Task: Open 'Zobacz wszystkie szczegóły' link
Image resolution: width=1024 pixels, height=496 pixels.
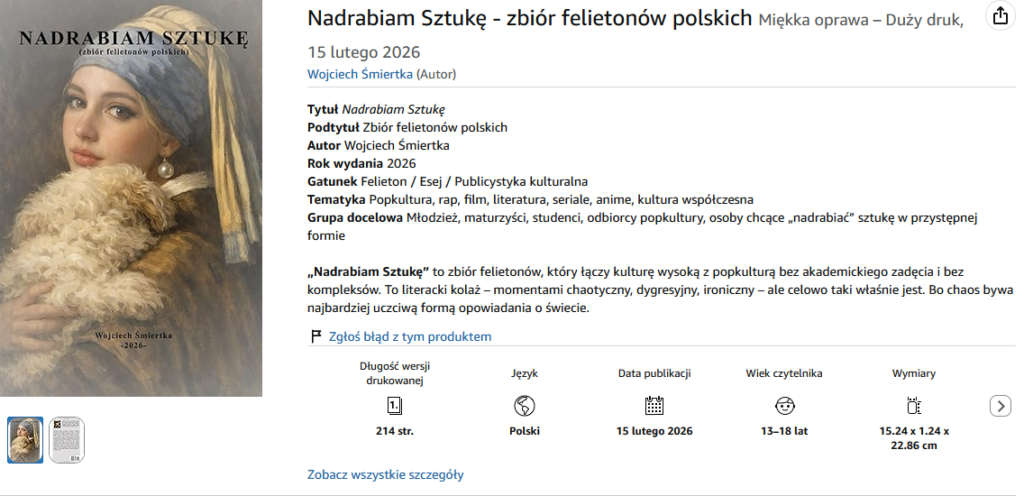Action: pos(385,475)
